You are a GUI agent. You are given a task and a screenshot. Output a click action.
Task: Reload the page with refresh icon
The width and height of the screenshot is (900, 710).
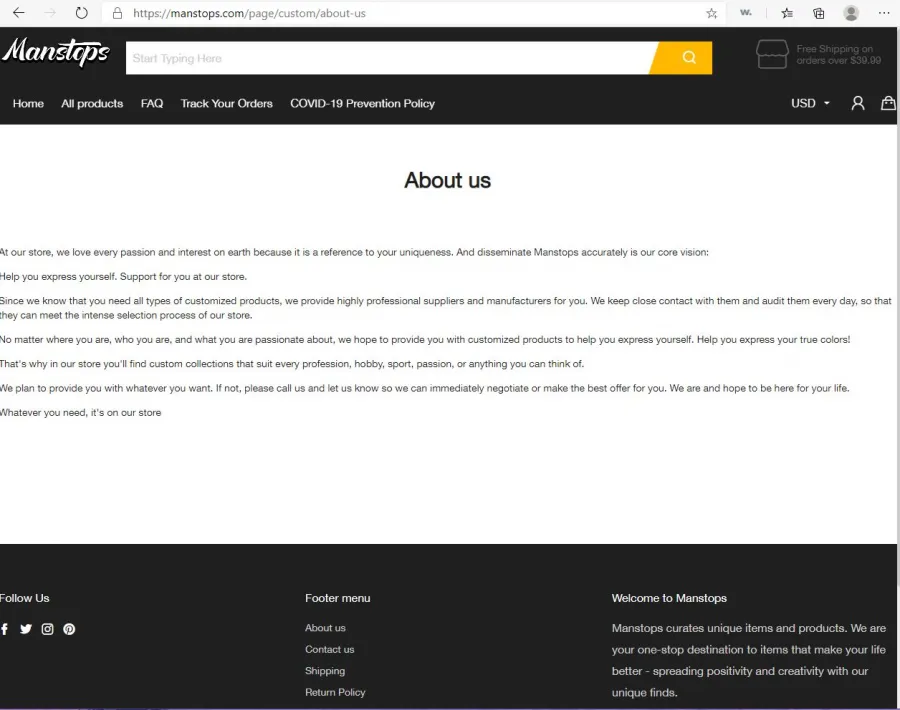pyautogui.click(x=82, y=13)
